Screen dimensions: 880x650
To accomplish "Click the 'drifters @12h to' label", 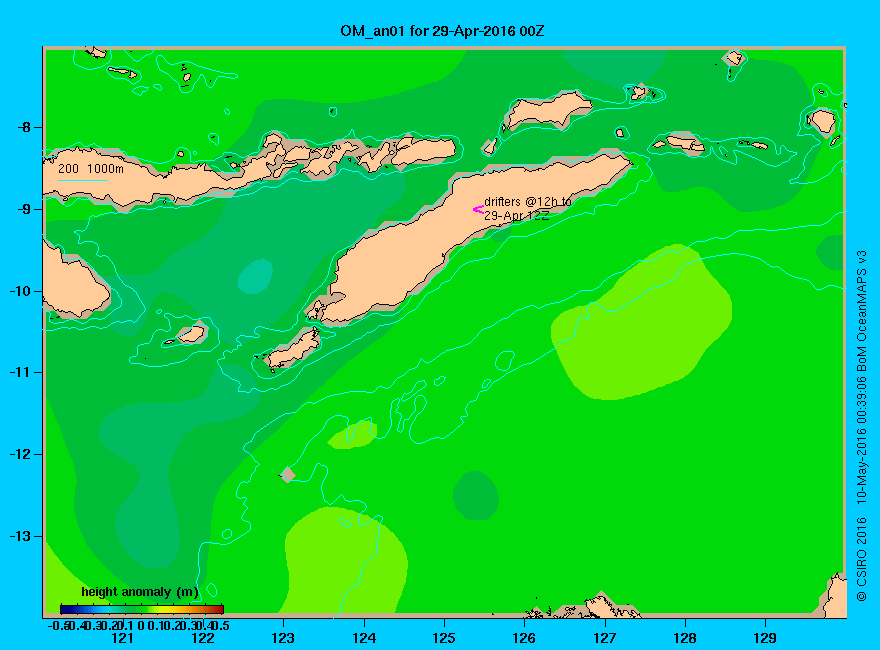I will 528,202.
